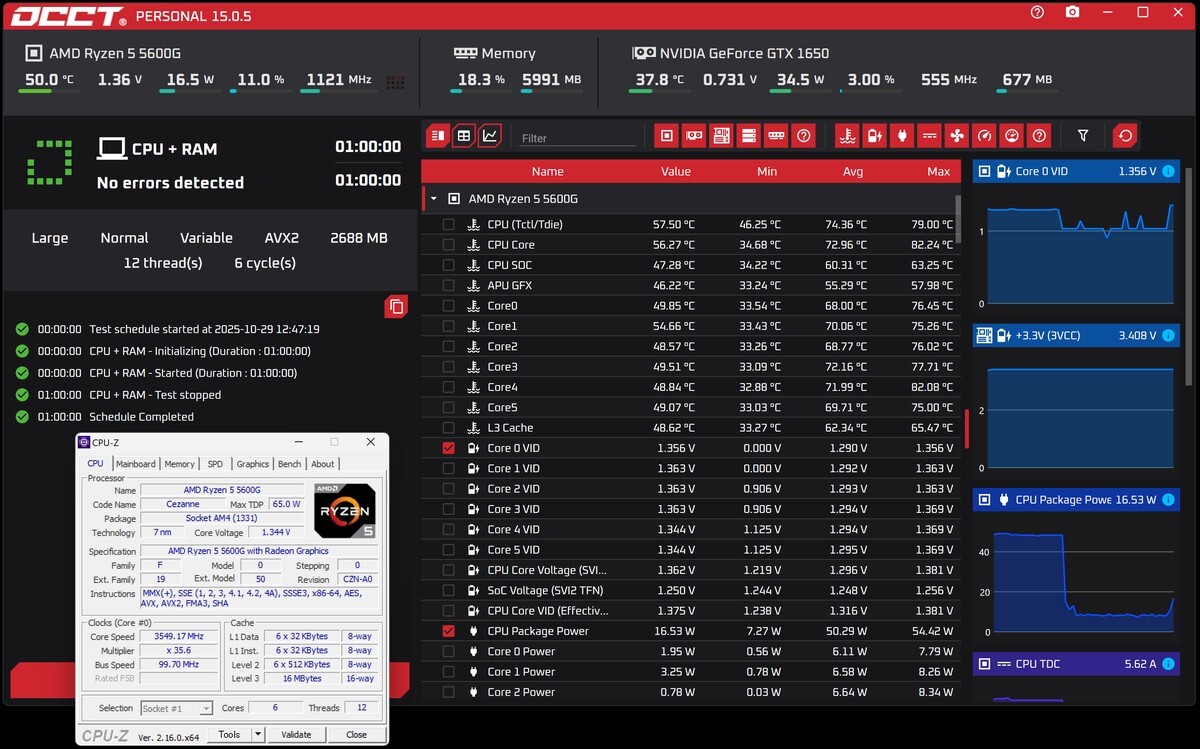Click the copy log icon above test messages
The width and height of the screenshot is (1200, 749).
click(x=396, y=307)
